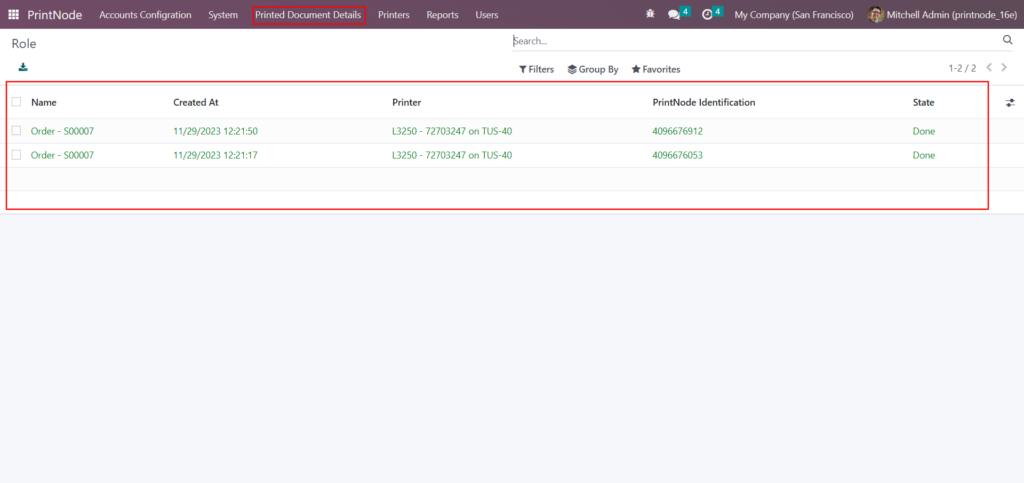Open the System menu
This screenshot has width=1024, height=483.
[x=223, y=14]
